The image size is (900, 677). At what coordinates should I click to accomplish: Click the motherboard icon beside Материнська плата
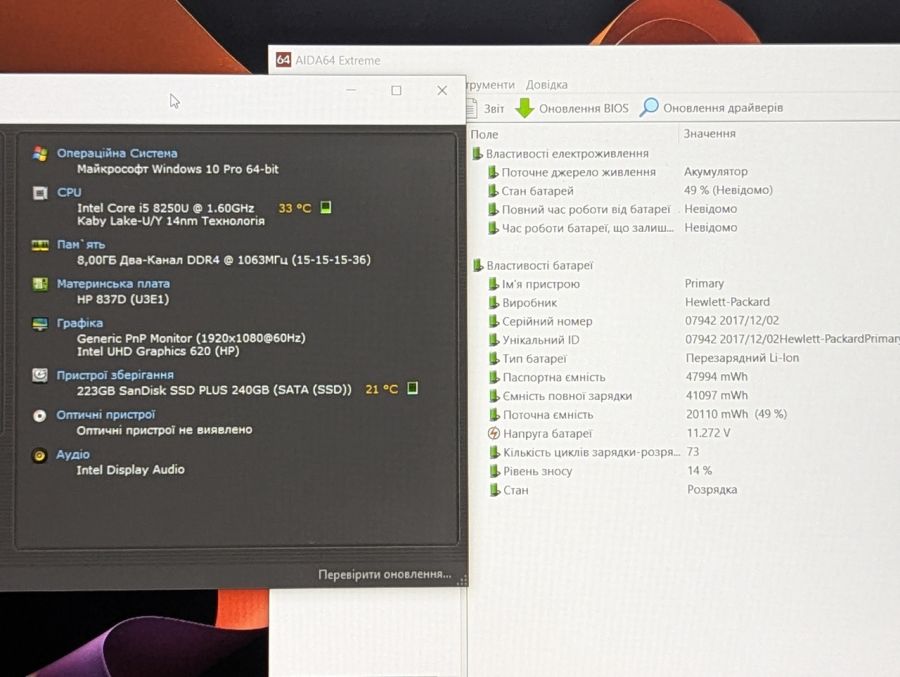tap(40, 284)
